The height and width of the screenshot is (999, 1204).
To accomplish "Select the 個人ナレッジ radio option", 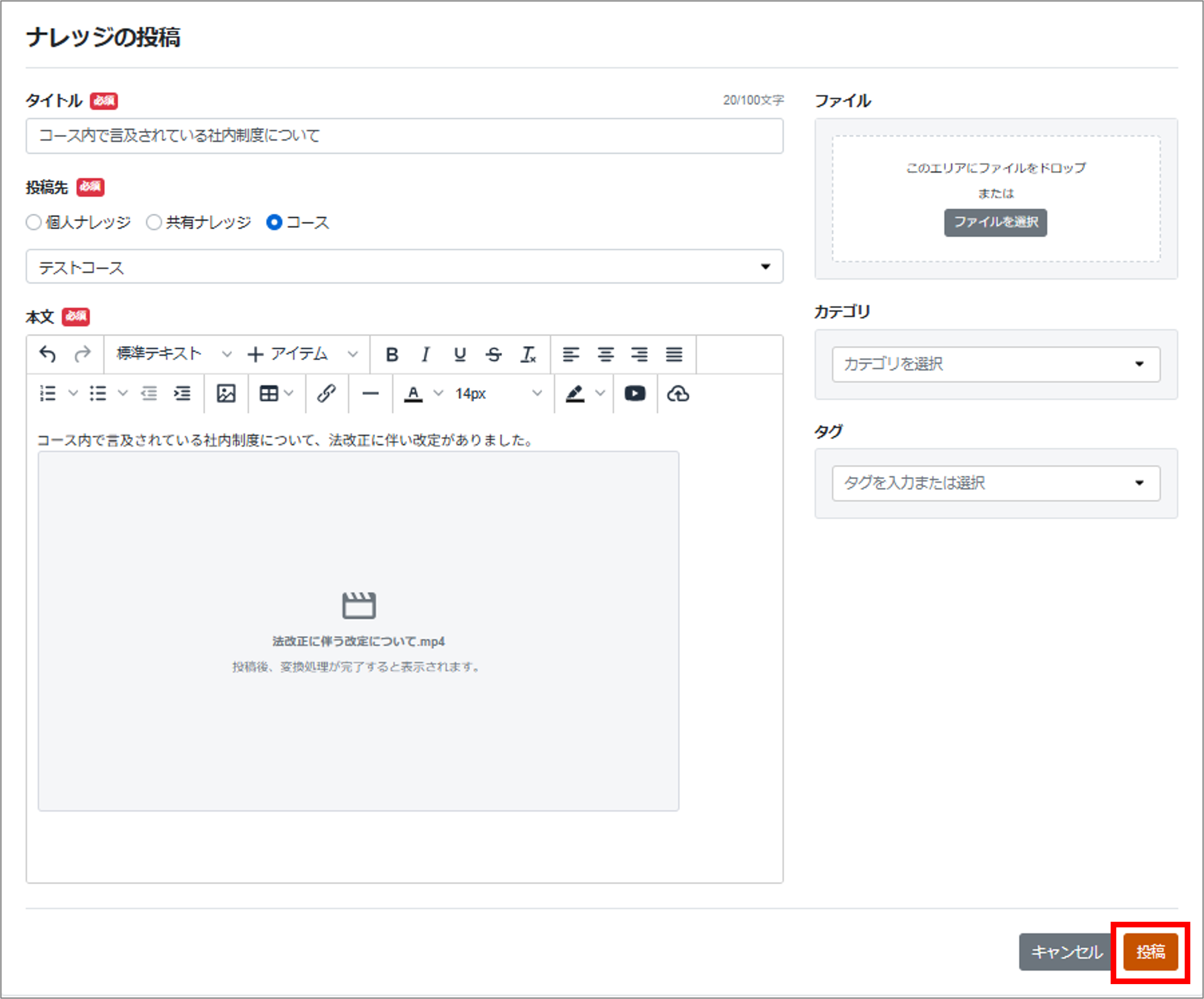I will pos(34,222).
